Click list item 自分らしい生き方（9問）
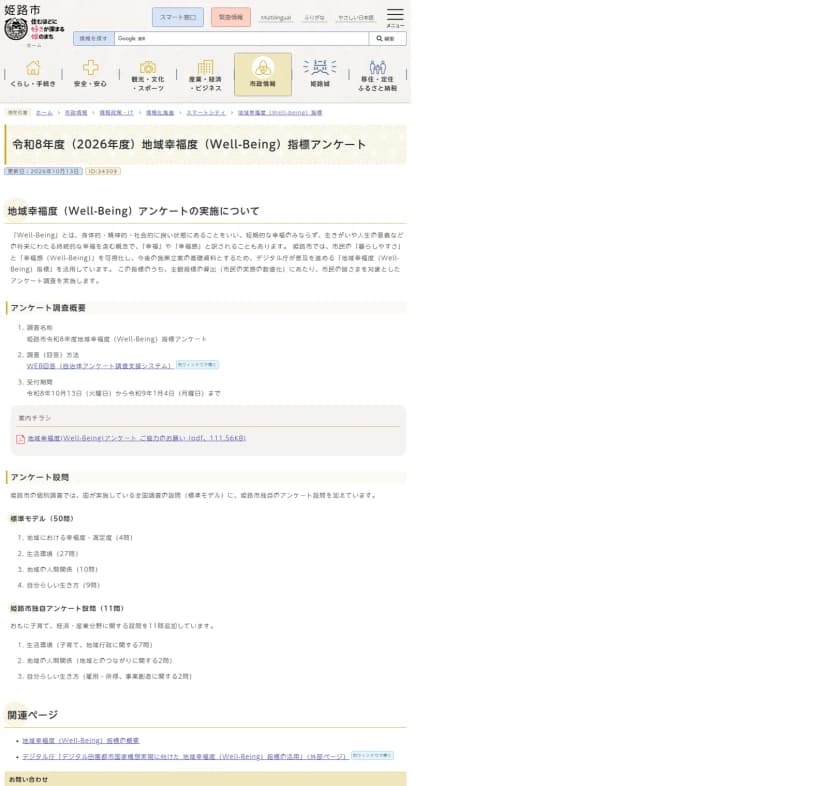This screenshot has height=786, width=828. (x=63, y=585)
